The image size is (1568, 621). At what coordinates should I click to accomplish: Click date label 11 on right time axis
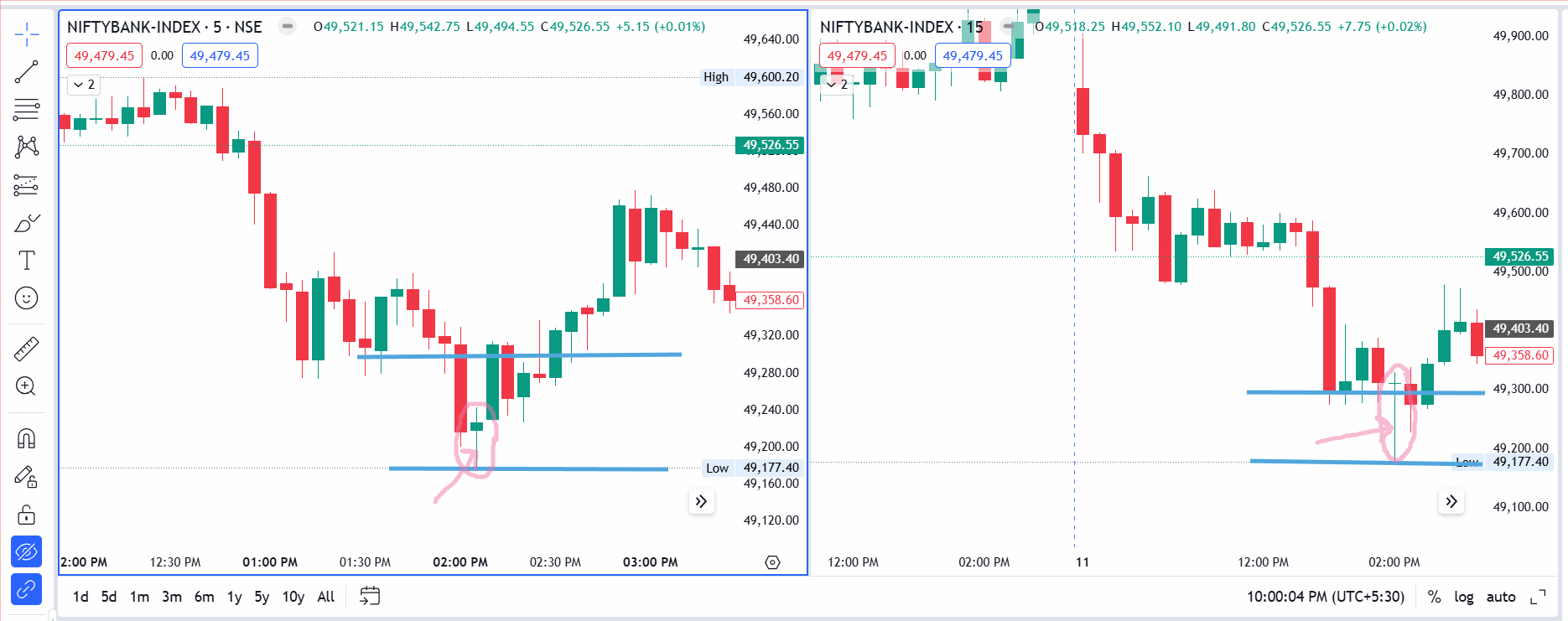1083,562
